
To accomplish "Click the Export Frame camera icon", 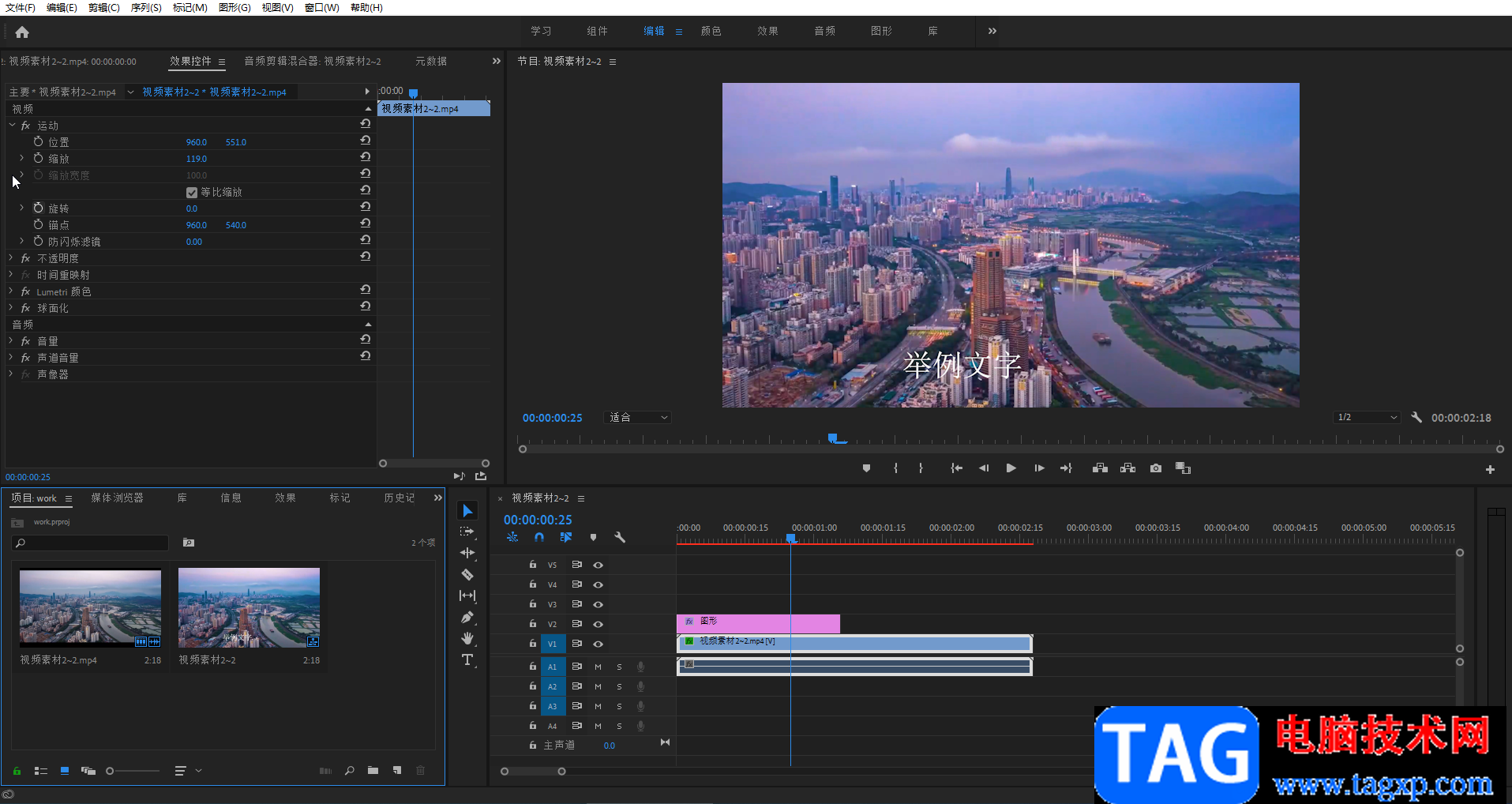I will pyautogui.click(x=1156, y=468).
